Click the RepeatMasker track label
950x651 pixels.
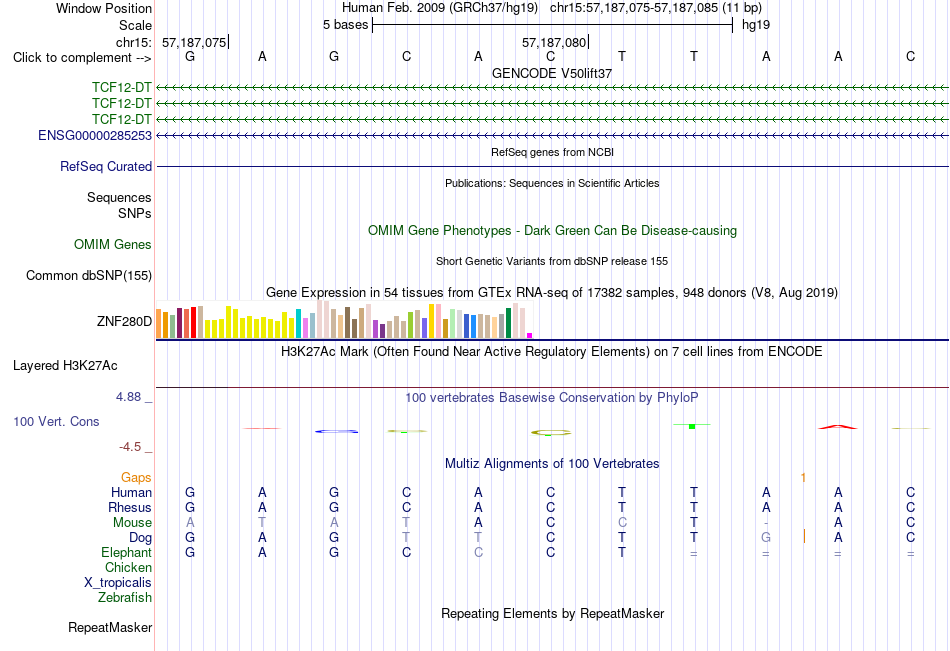click(x=110, y=627)
